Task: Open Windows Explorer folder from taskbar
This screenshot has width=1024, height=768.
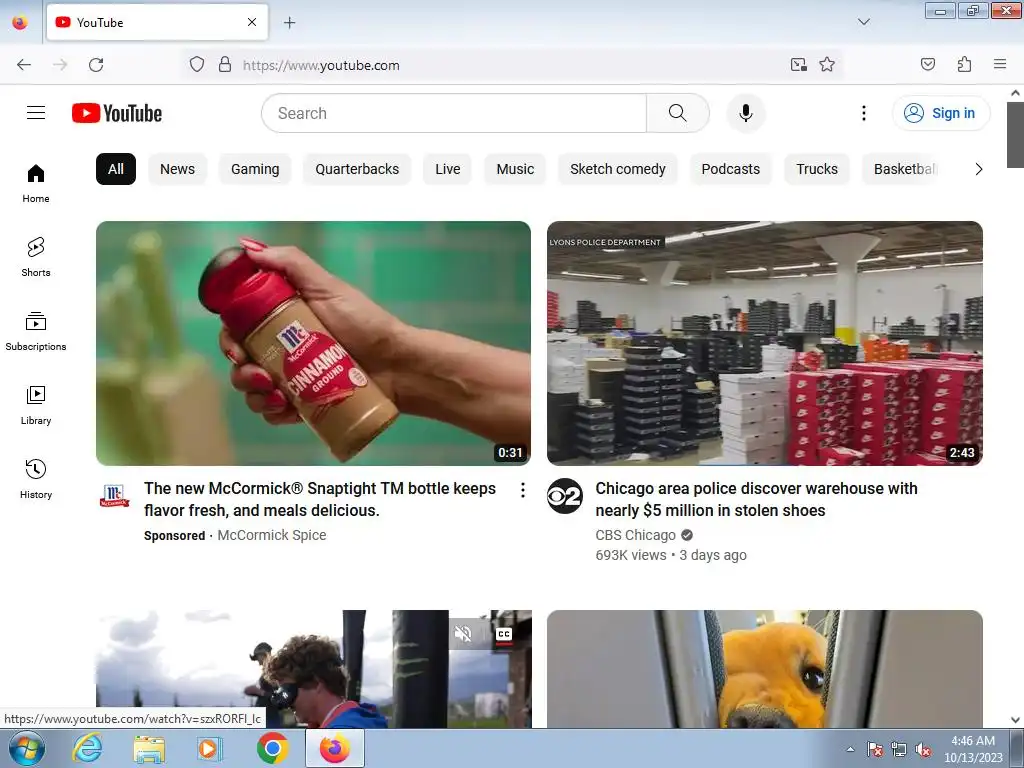Action: click(x=150, y=748)
